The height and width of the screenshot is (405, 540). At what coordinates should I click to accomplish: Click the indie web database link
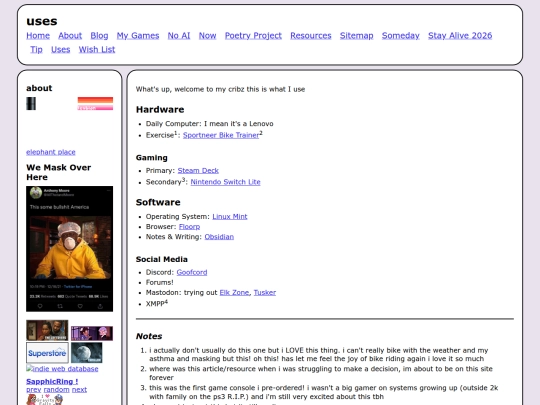(x=62, y=369)
